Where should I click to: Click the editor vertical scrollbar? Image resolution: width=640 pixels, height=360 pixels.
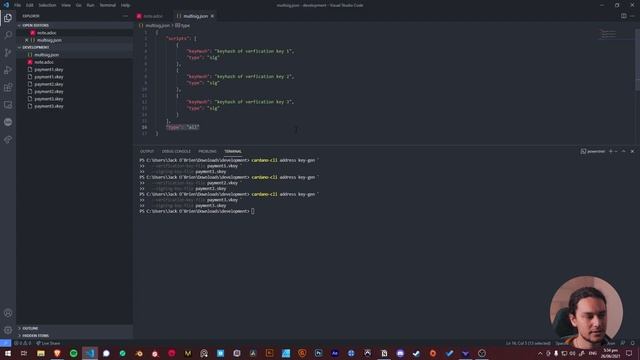coord(638,60)
